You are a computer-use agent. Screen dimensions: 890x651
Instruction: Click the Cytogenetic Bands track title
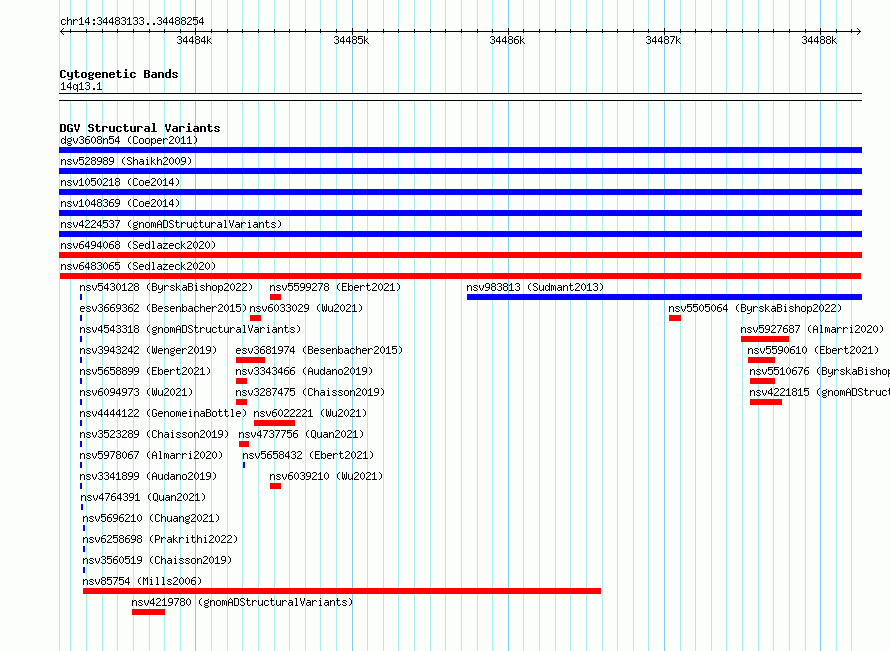coord(119,74)
